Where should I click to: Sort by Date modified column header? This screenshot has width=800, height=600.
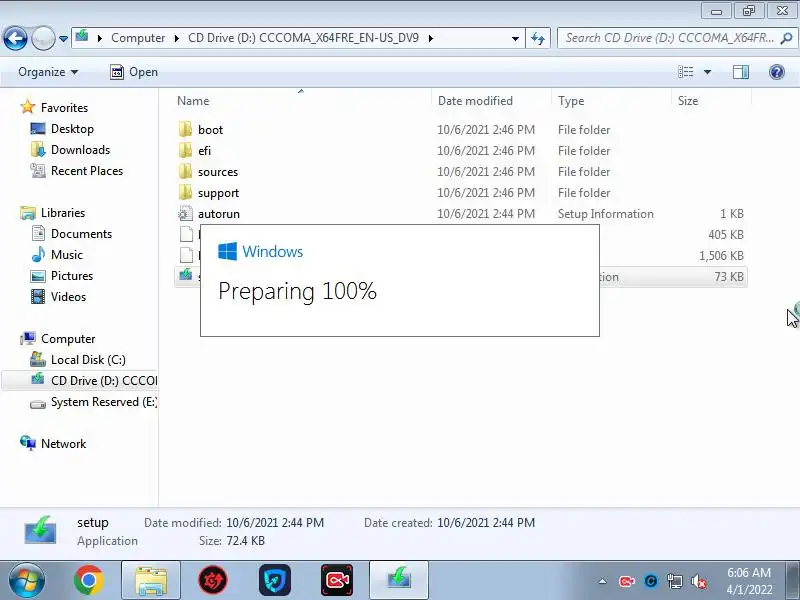[491, 101]
